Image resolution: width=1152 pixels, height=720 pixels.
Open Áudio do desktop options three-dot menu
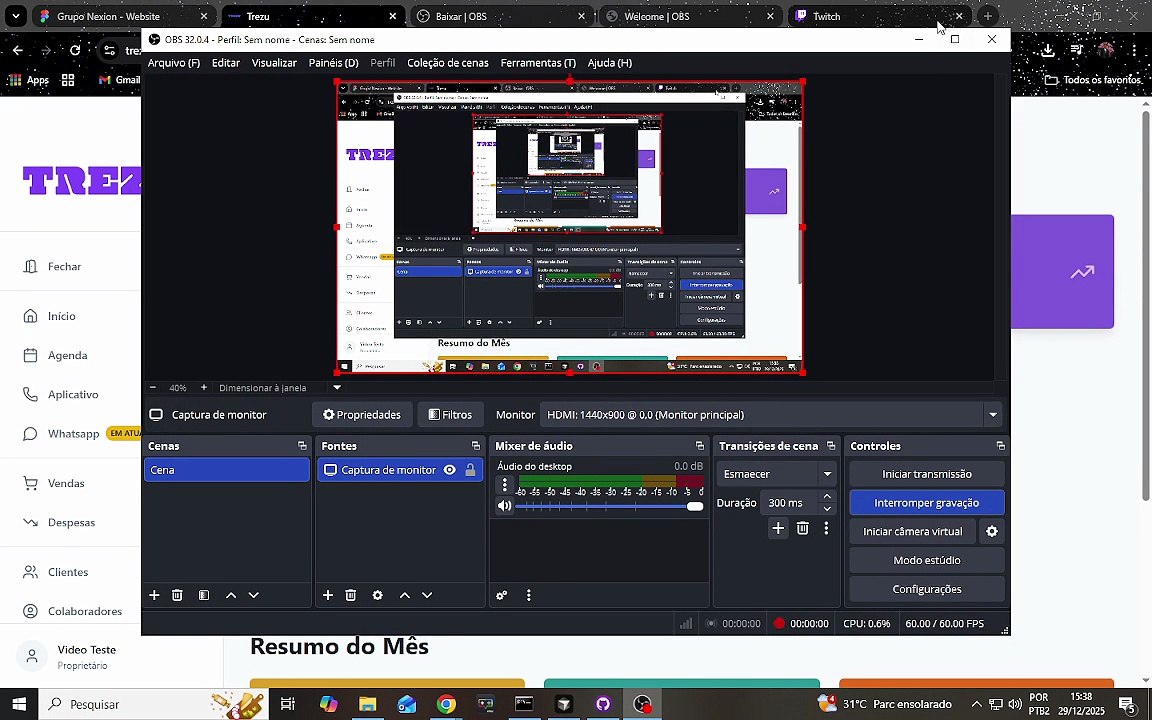pyautogui.click(x=504, y=485)
